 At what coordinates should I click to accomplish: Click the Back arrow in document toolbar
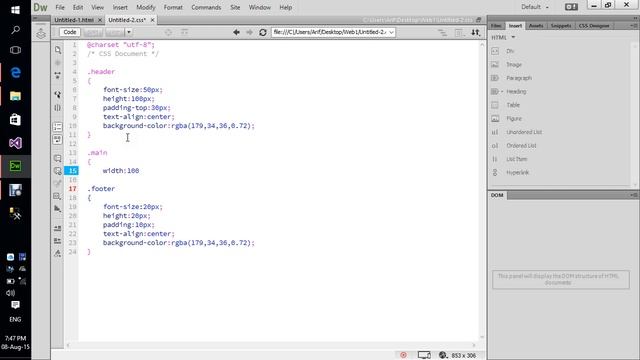coord(236,32)
